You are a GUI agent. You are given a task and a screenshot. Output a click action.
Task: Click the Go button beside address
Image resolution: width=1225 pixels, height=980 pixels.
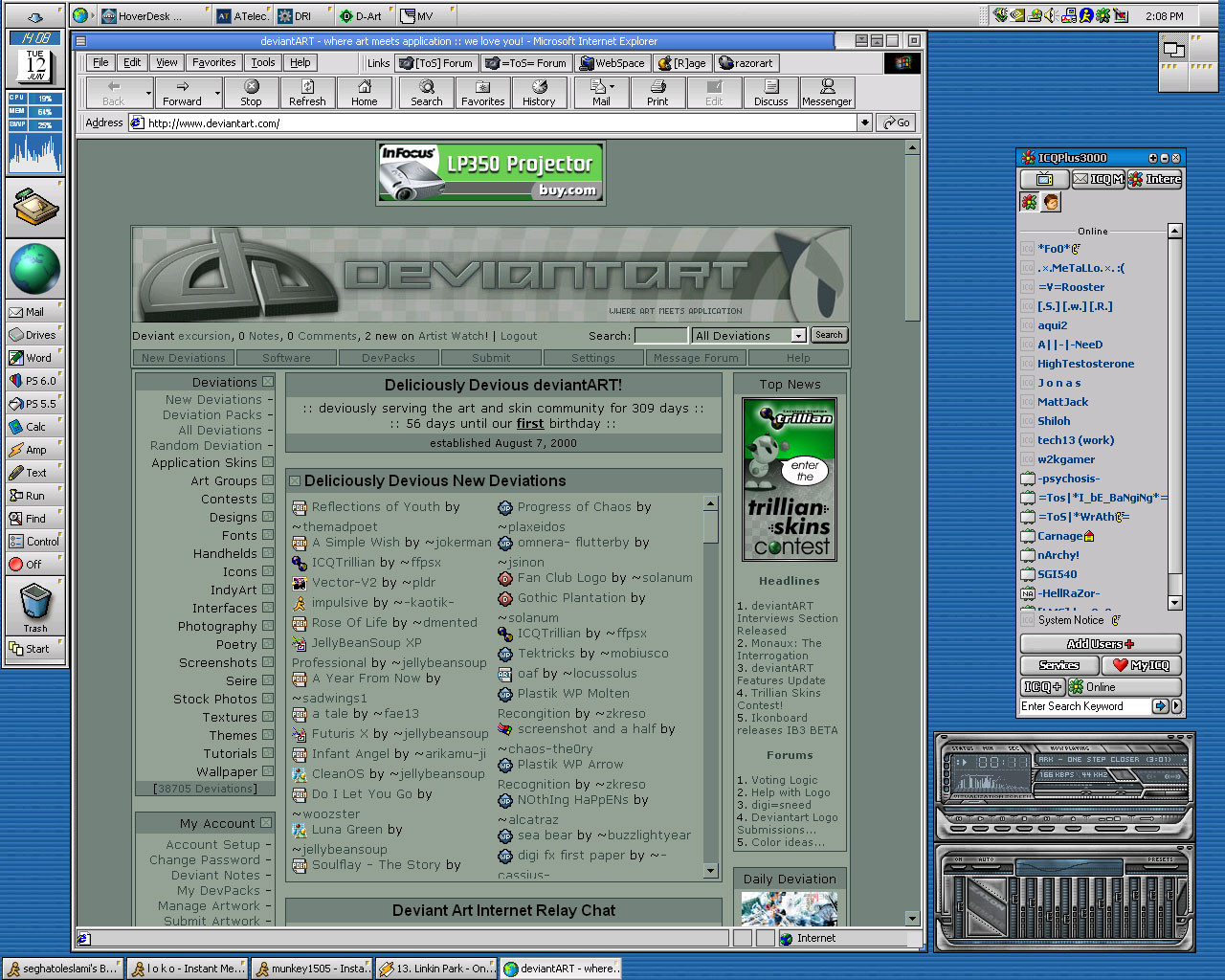[x=897, y=122]
